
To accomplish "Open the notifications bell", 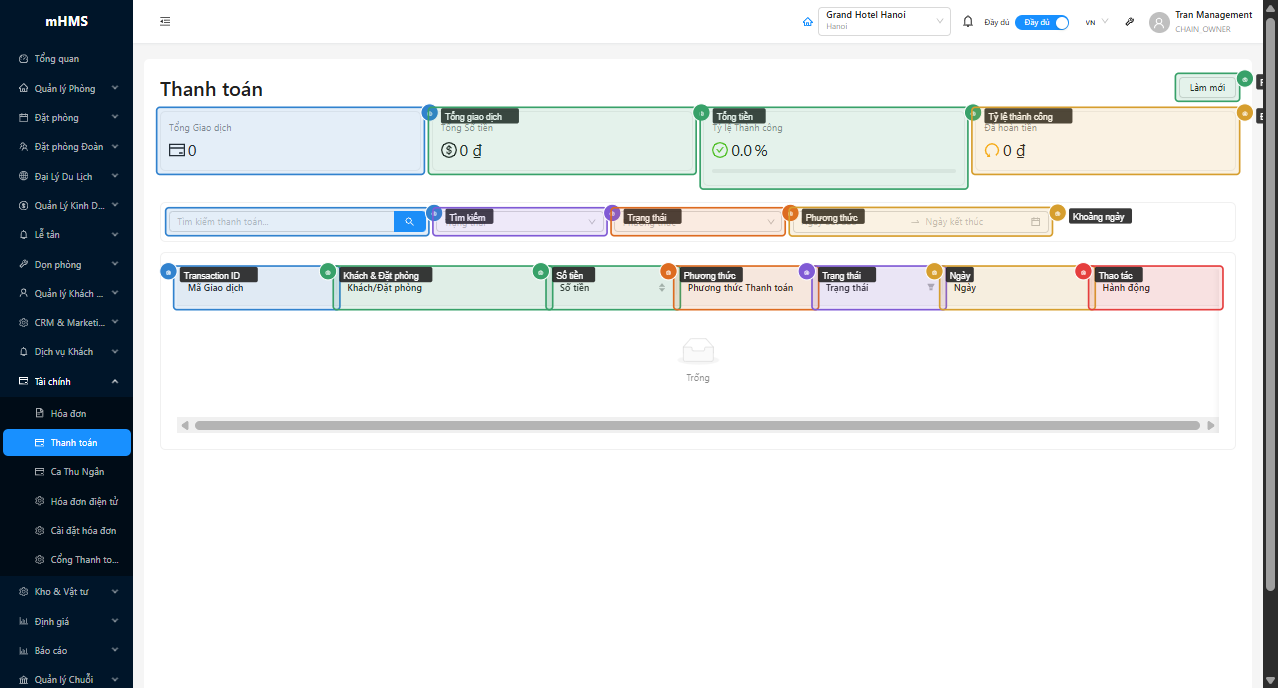I will tap(967, 22).
